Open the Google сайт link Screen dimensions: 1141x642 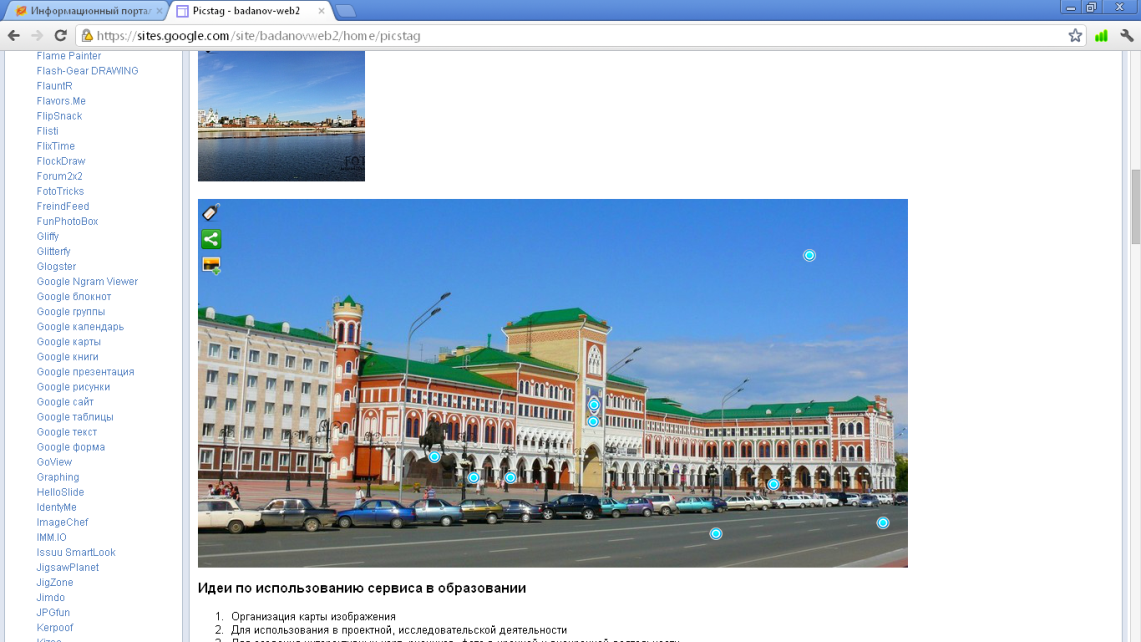[65, 402]
